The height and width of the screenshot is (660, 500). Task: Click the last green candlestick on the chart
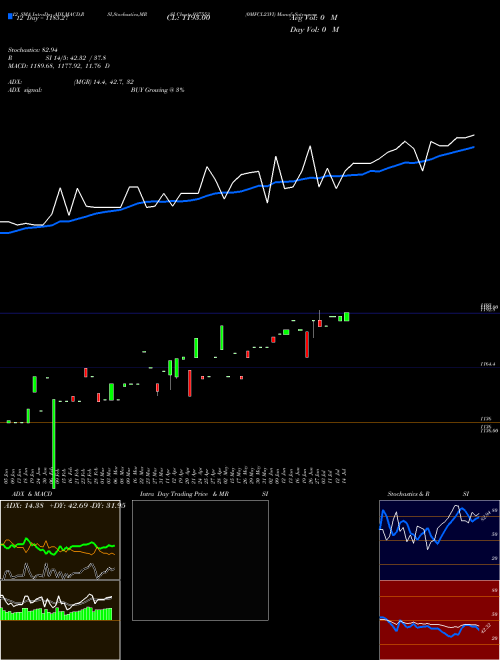tap(347, 317)
